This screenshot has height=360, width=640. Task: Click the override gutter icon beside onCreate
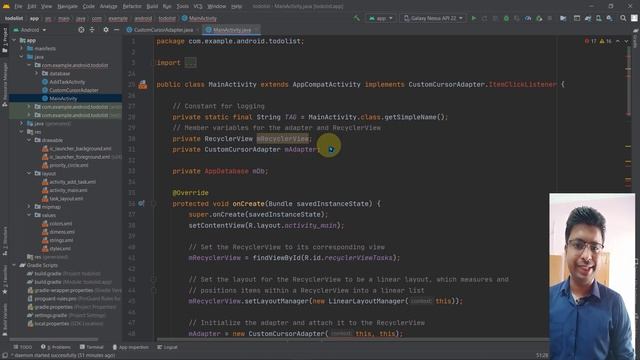(141, 203)
